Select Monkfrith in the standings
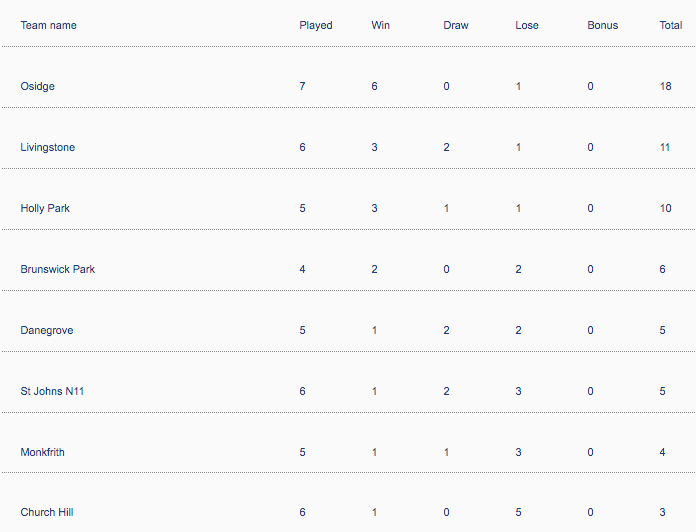Image resolution: width=696 pixels, height=532 pixels. (42, 452)
